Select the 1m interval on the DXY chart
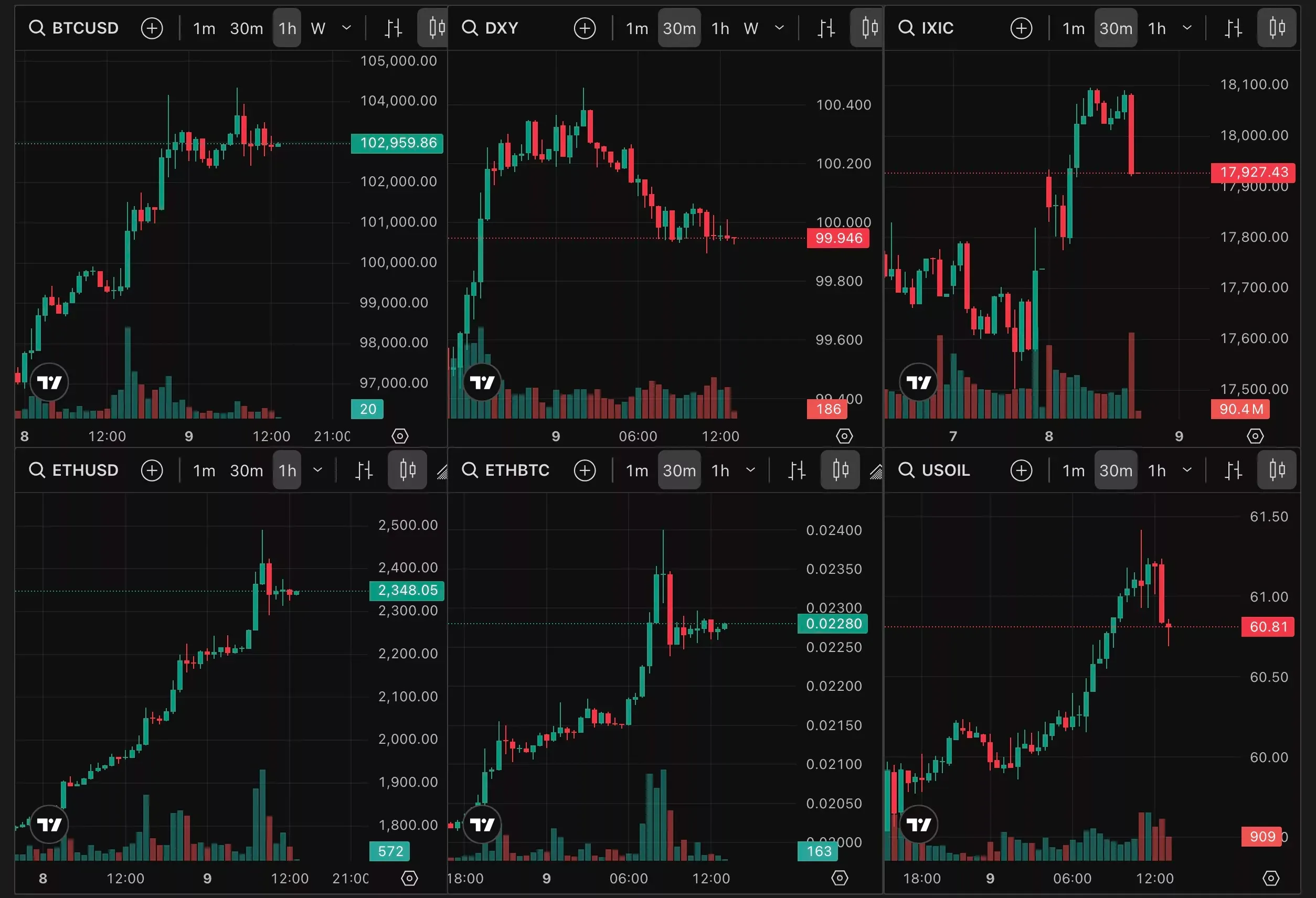1316x898 pixels. [636, 28]
